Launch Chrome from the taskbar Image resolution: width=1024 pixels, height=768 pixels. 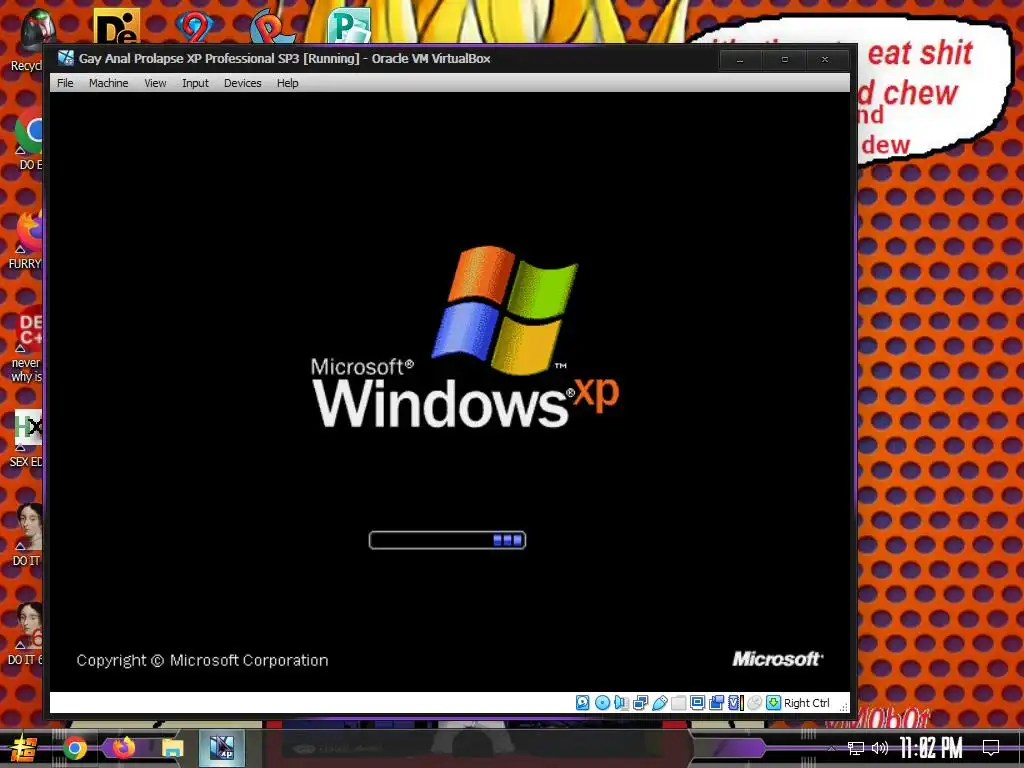tap(74, 748)
